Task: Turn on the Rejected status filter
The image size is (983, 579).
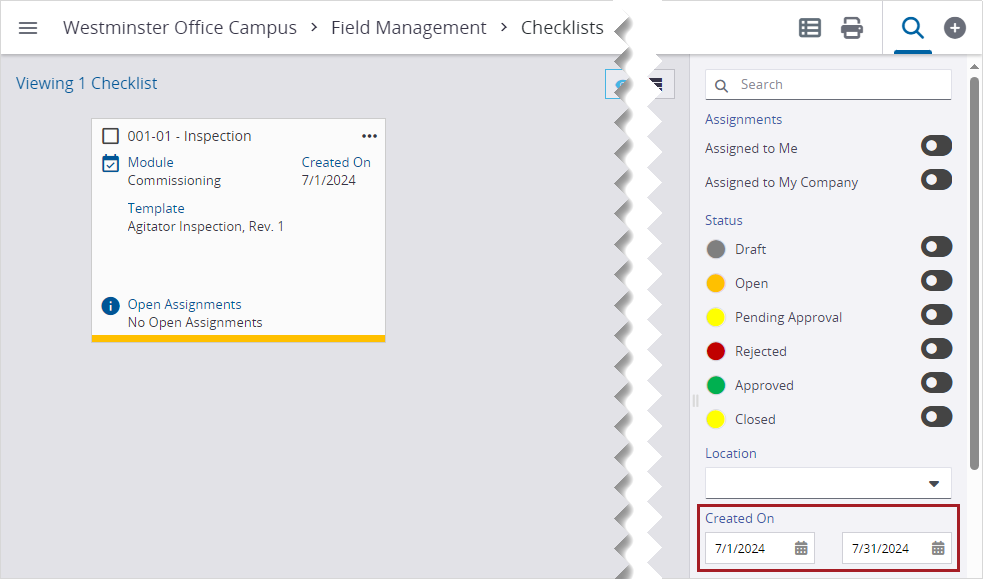Action: pyautogui.click(x=936, y=349)
